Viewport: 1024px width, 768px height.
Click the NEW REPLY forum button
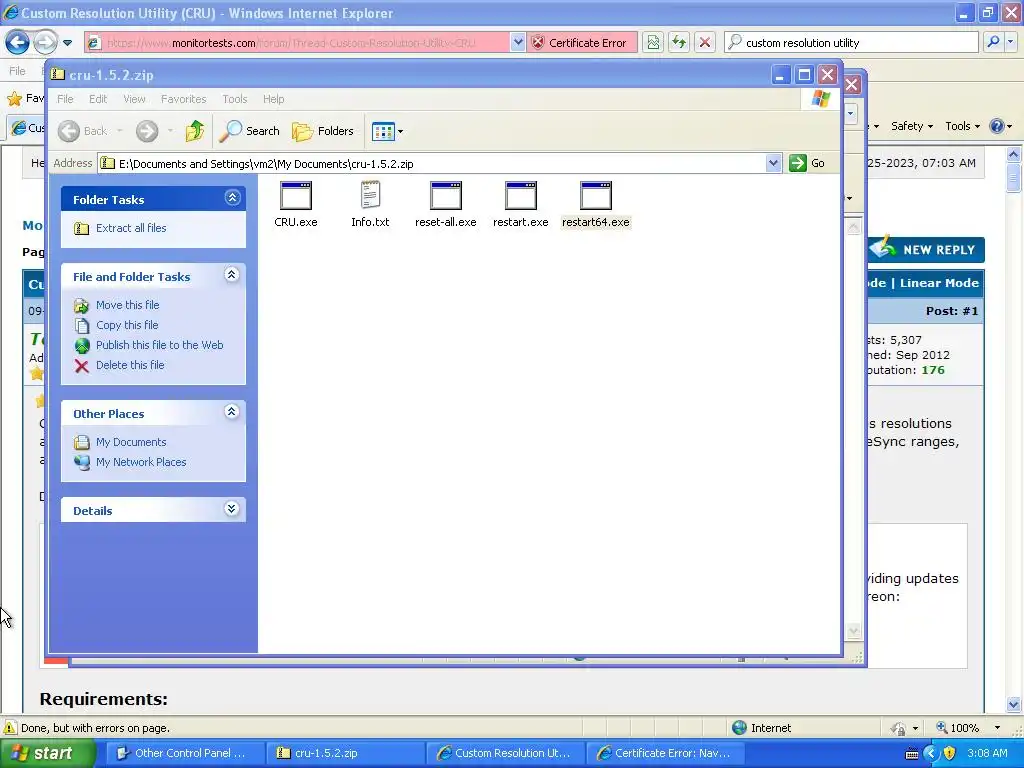[x=926, y=249]
